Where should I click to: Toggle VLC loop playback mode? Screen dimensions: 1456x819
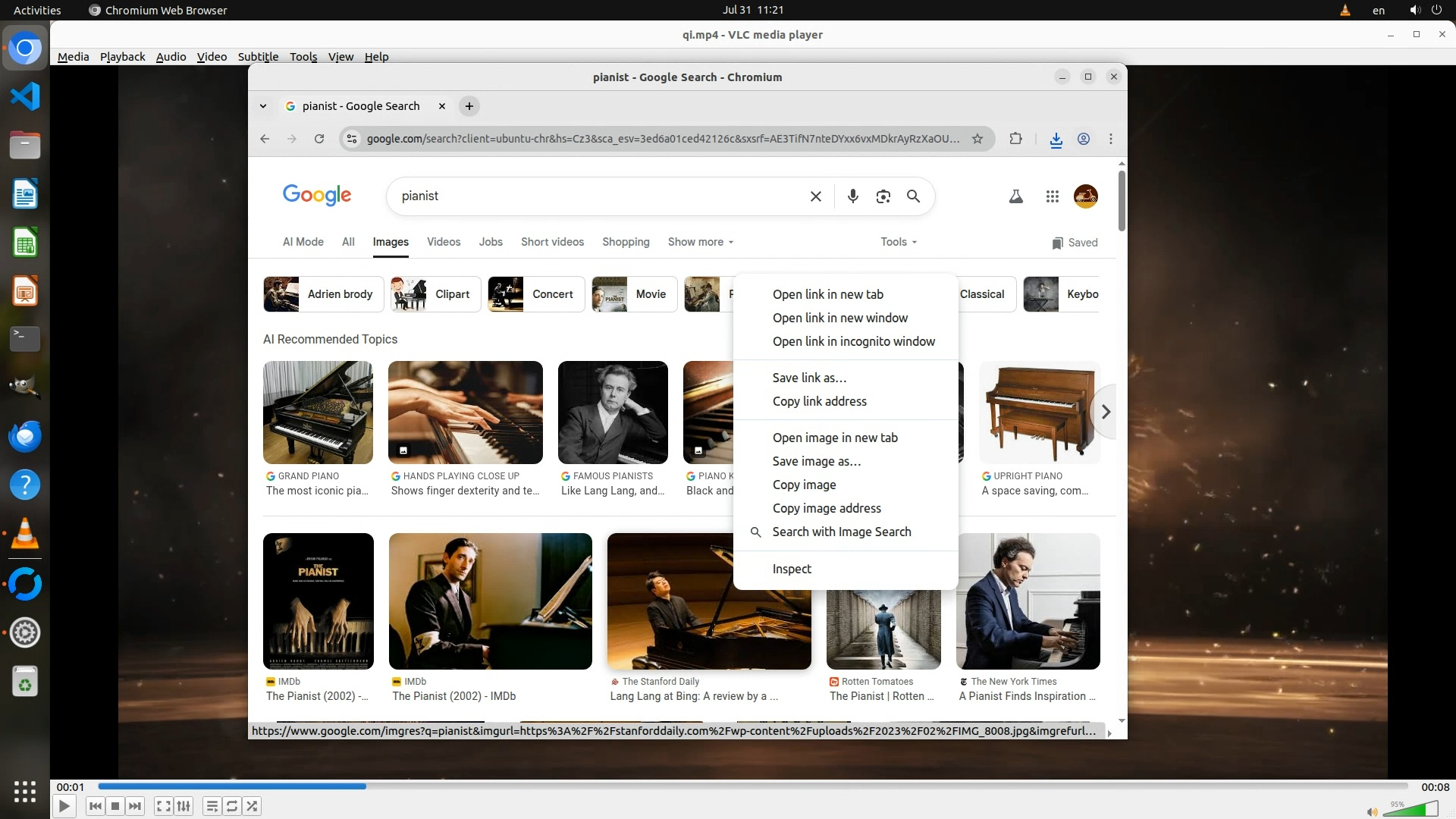[x=232, y=806]
